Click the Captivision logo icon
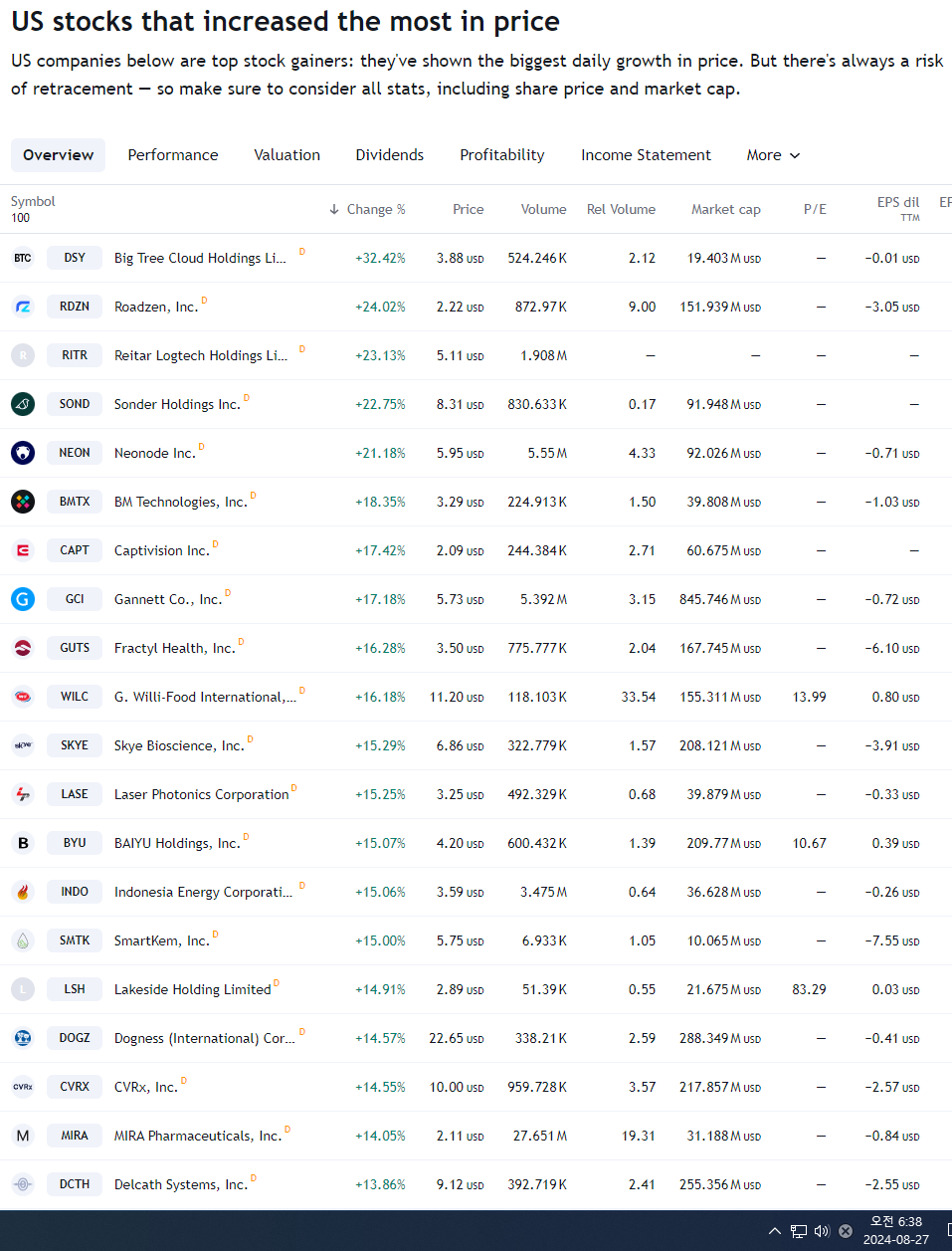This screenshot has width=952, height=1251. tap(23, 550)
